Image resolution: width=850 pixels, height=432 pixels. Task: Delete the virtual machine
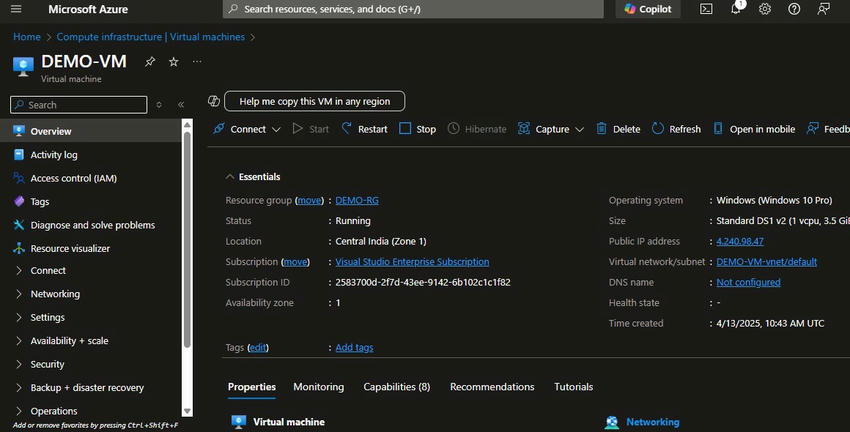tap(618, 129)
